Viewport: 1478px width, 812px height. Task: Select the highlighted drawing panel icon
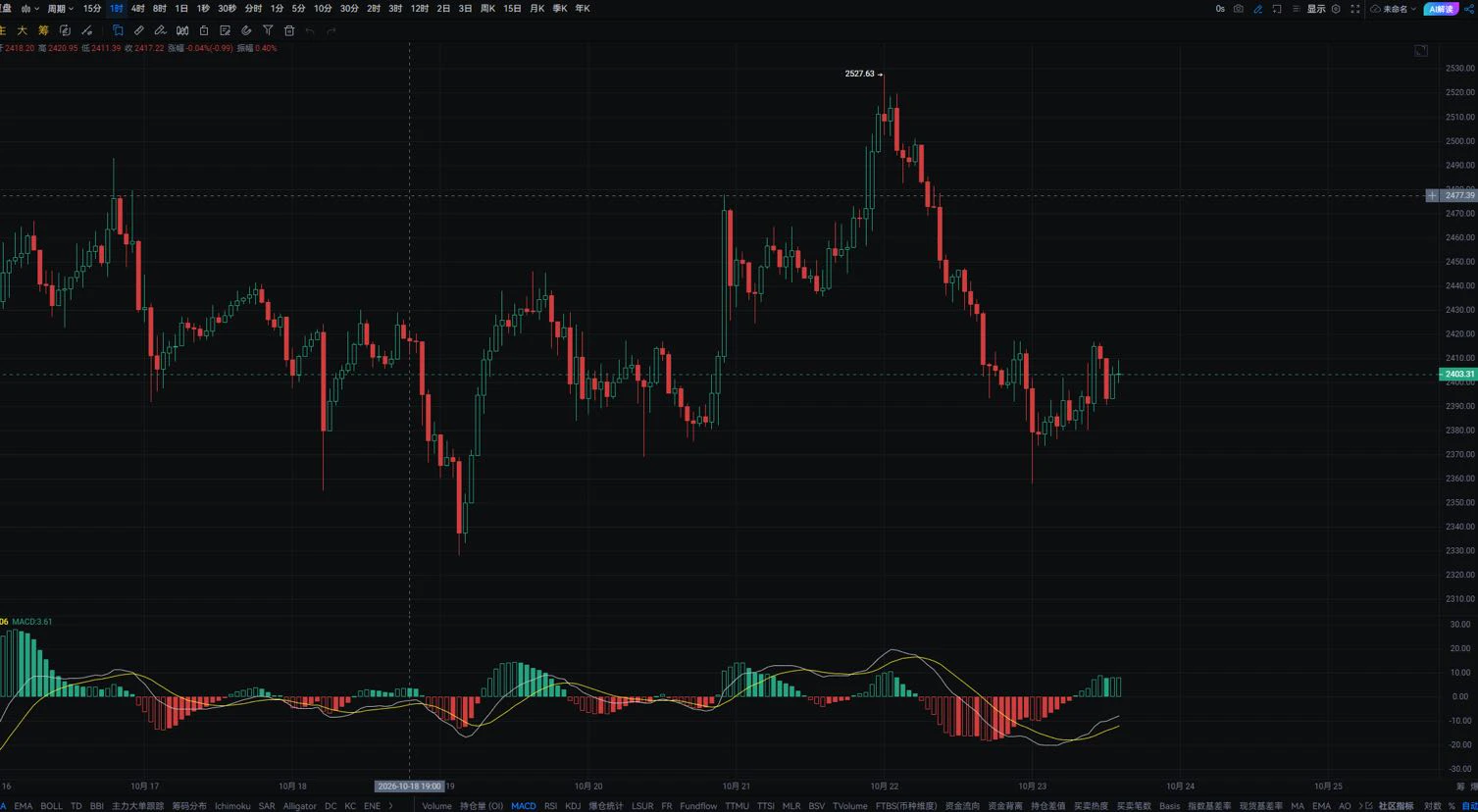[118, 30]
